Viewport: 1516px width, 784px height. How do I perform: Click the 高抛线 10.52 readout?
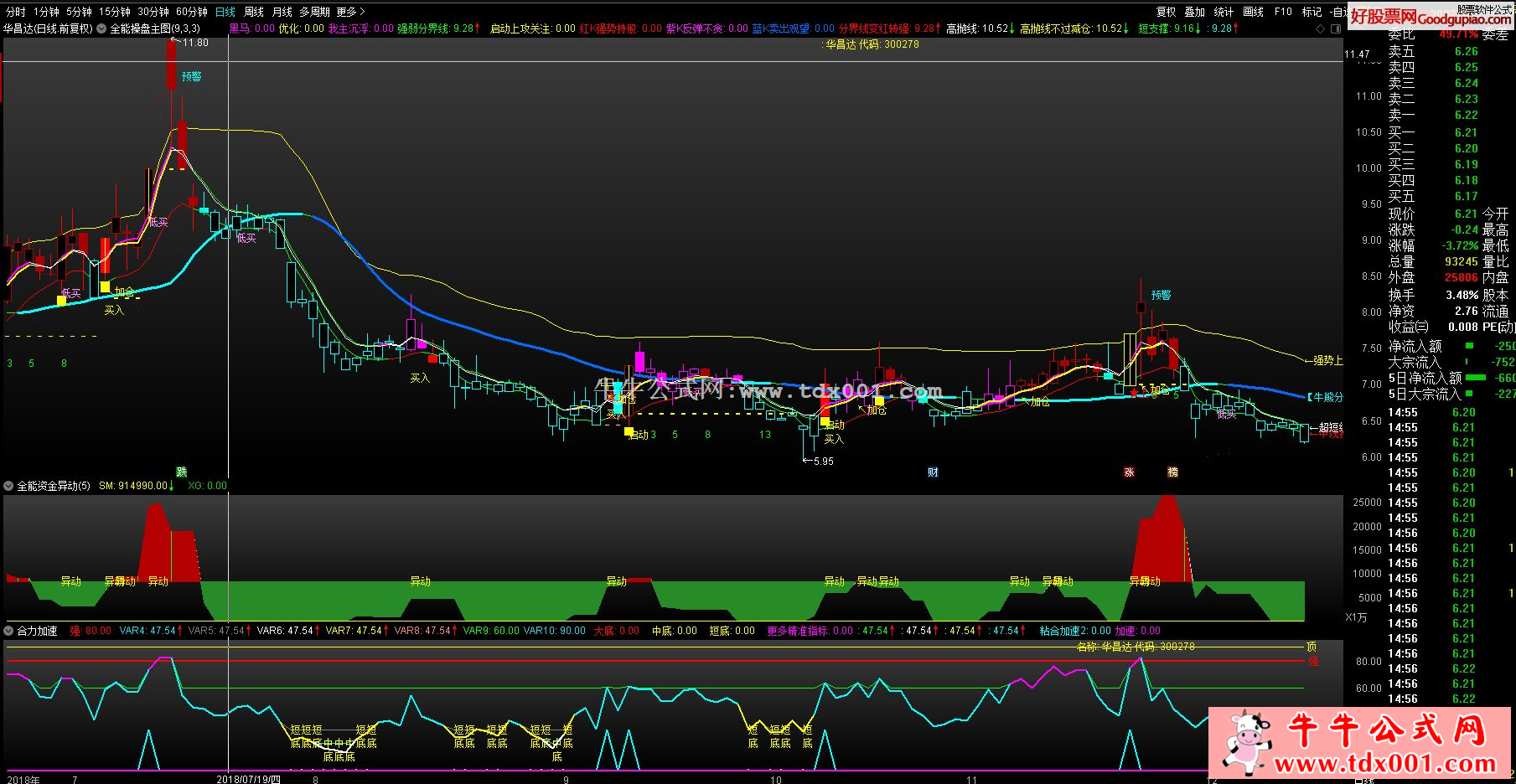[980, 28]
